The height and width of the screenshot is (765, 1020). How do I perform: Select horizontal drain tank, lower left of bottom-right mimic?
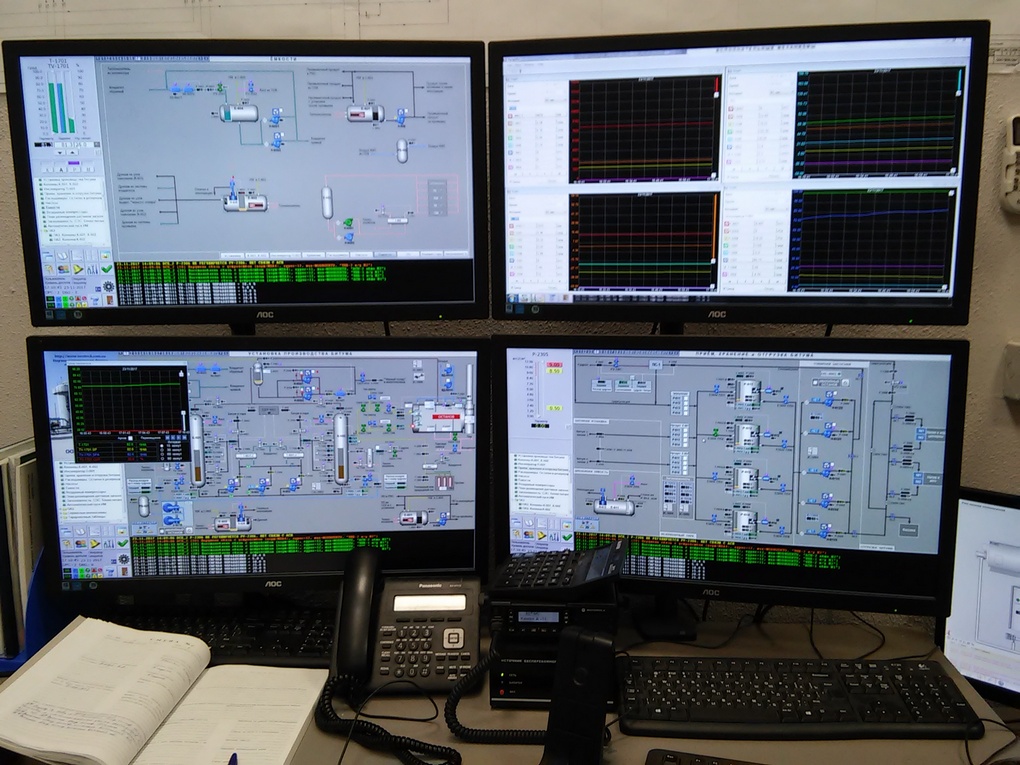[x=613, y=507]
